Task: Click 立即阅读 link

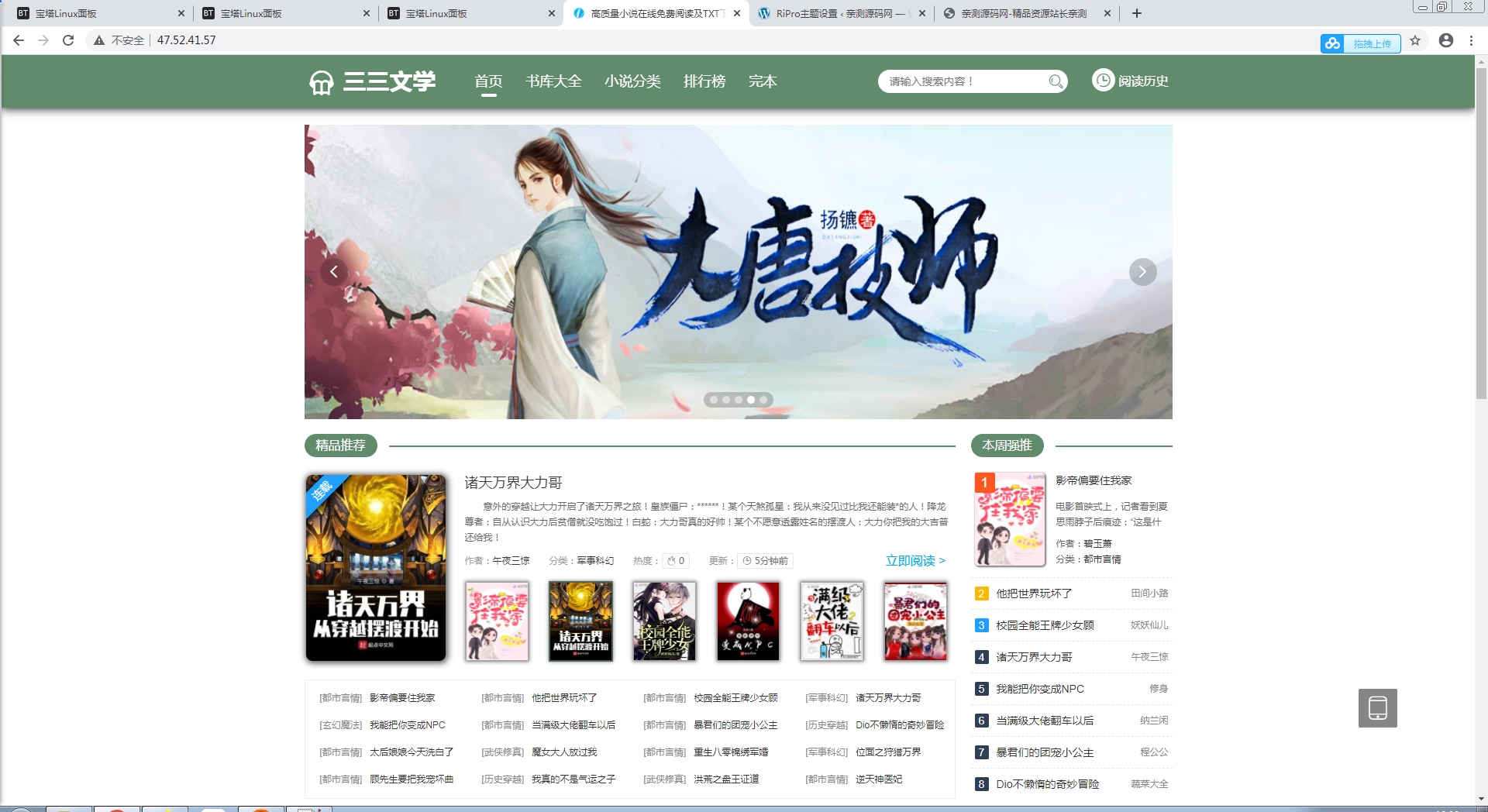Action: [x=915, y=561]
